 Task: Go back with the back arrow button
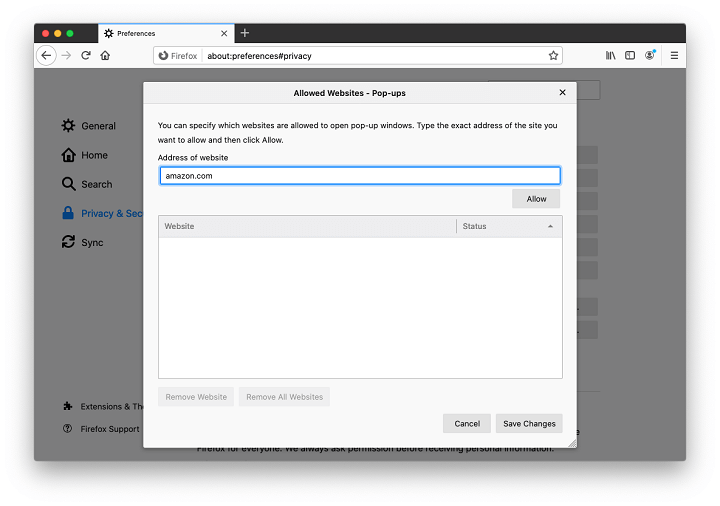pyautogui.click(x=46, y=56)
